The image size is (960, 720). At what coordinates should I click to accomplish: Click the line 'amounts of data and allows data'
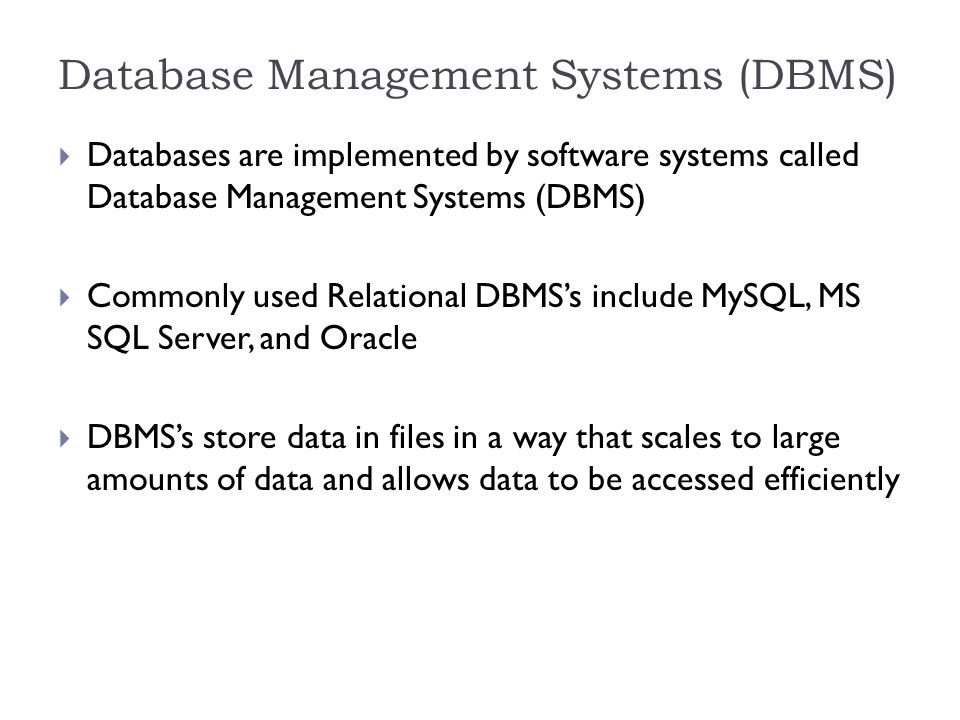[x=493, y=479]
